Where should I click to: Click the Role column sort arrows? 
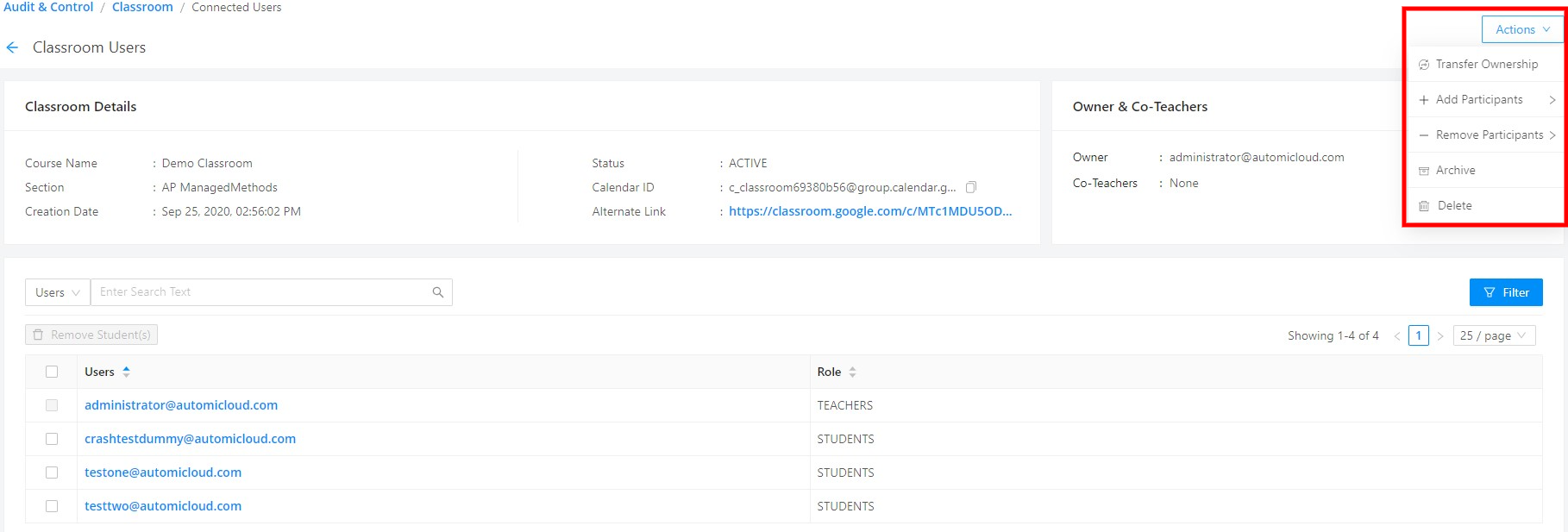(852, 372)
